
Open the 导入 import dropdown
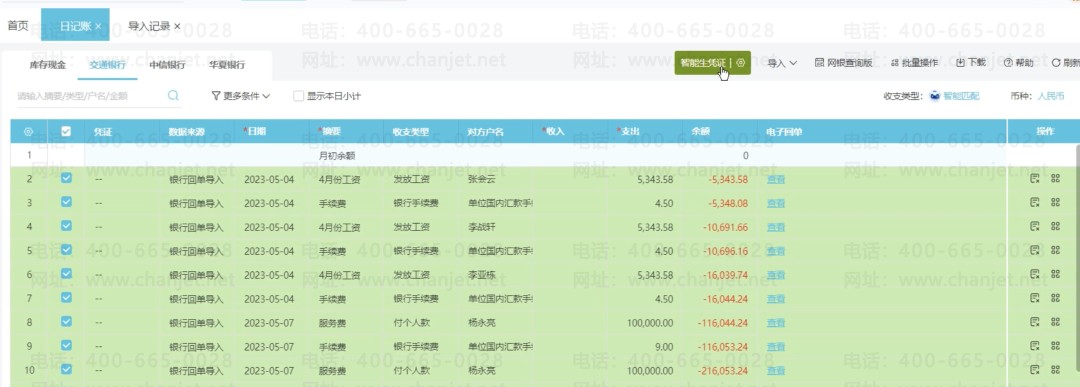coord(782,63)
